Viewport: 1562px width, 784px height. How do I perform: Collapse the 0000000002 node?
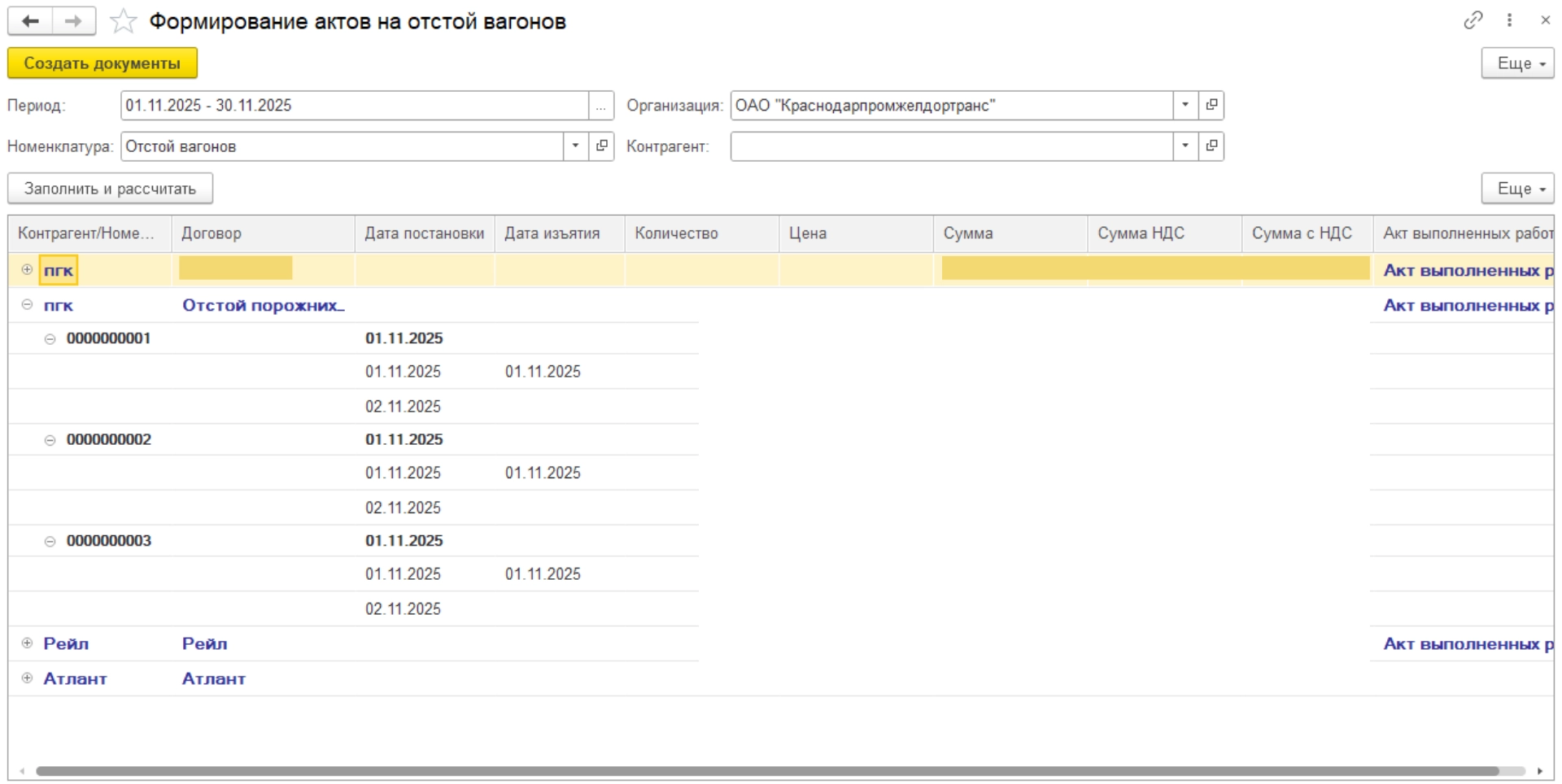tap(50, 440)
